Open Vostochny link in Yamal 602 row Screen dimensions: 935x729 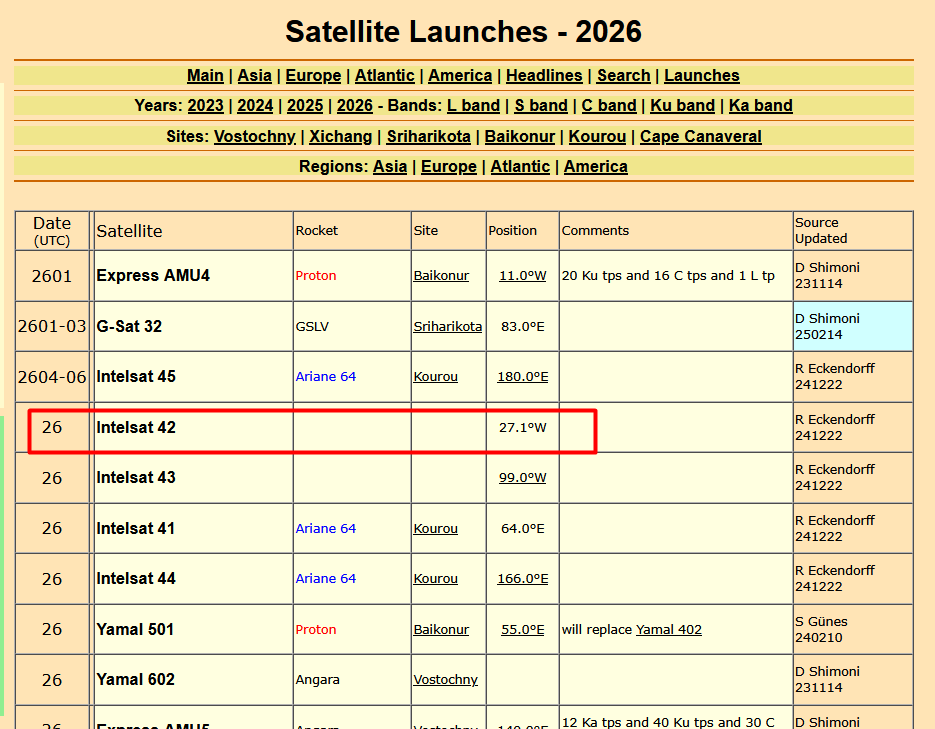[445, 680]
